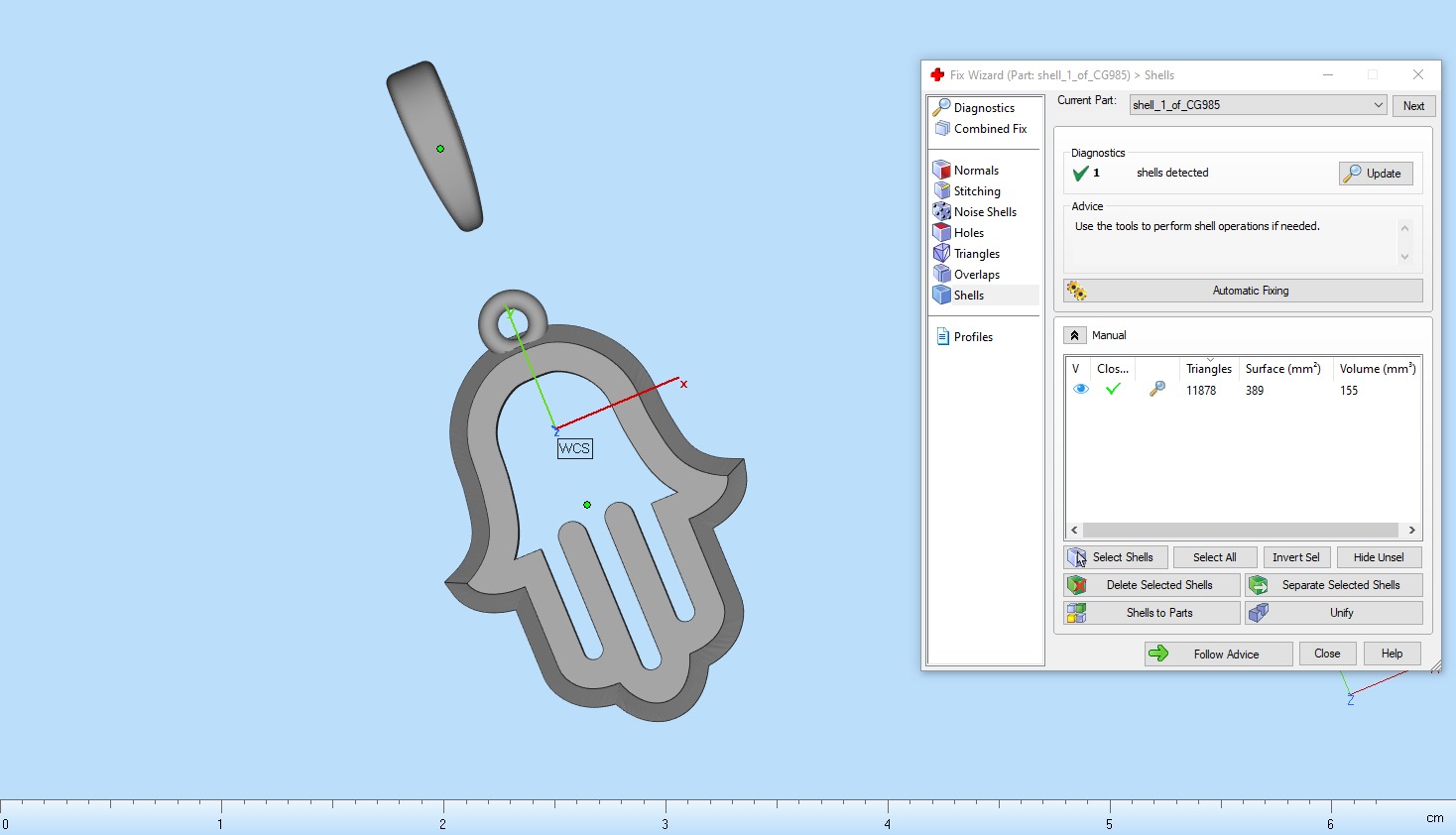
Task: Click Select All shells
Action: 1215,557
